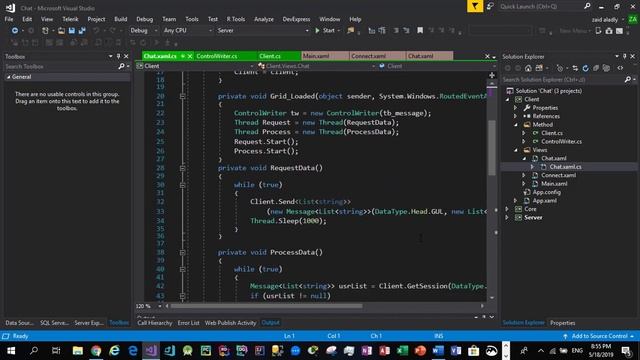Expand the Server project node
This screenshot has height=360, width=640.
coord(507,218)
